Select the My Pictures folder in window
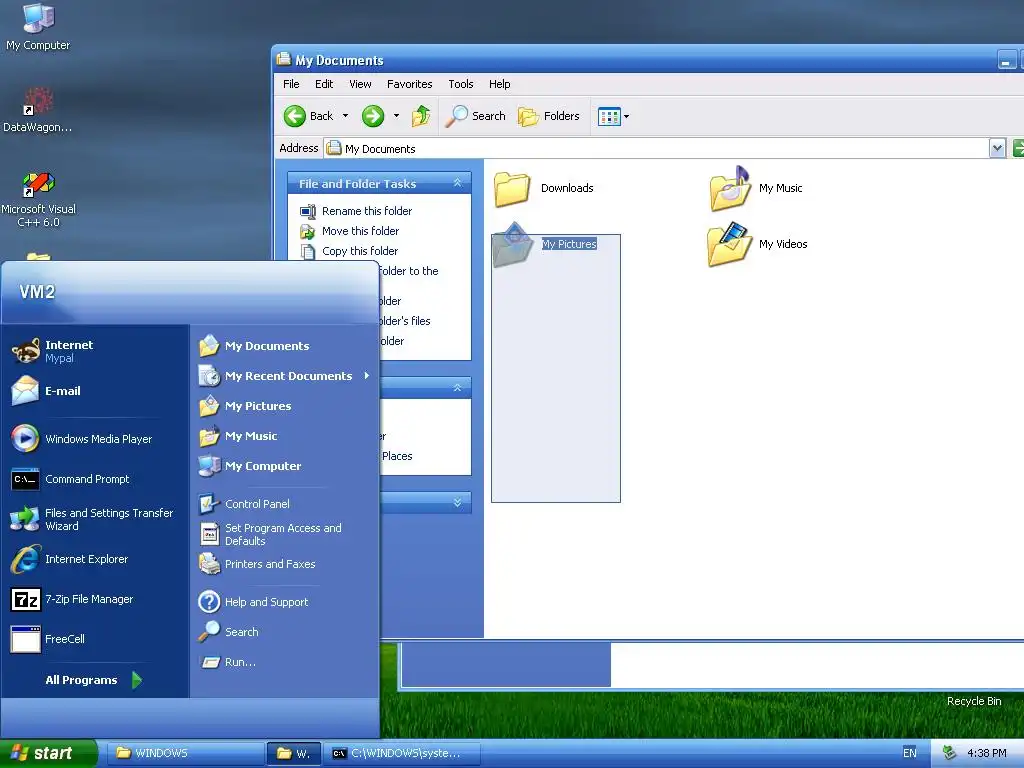 click(x=545, y=244)
